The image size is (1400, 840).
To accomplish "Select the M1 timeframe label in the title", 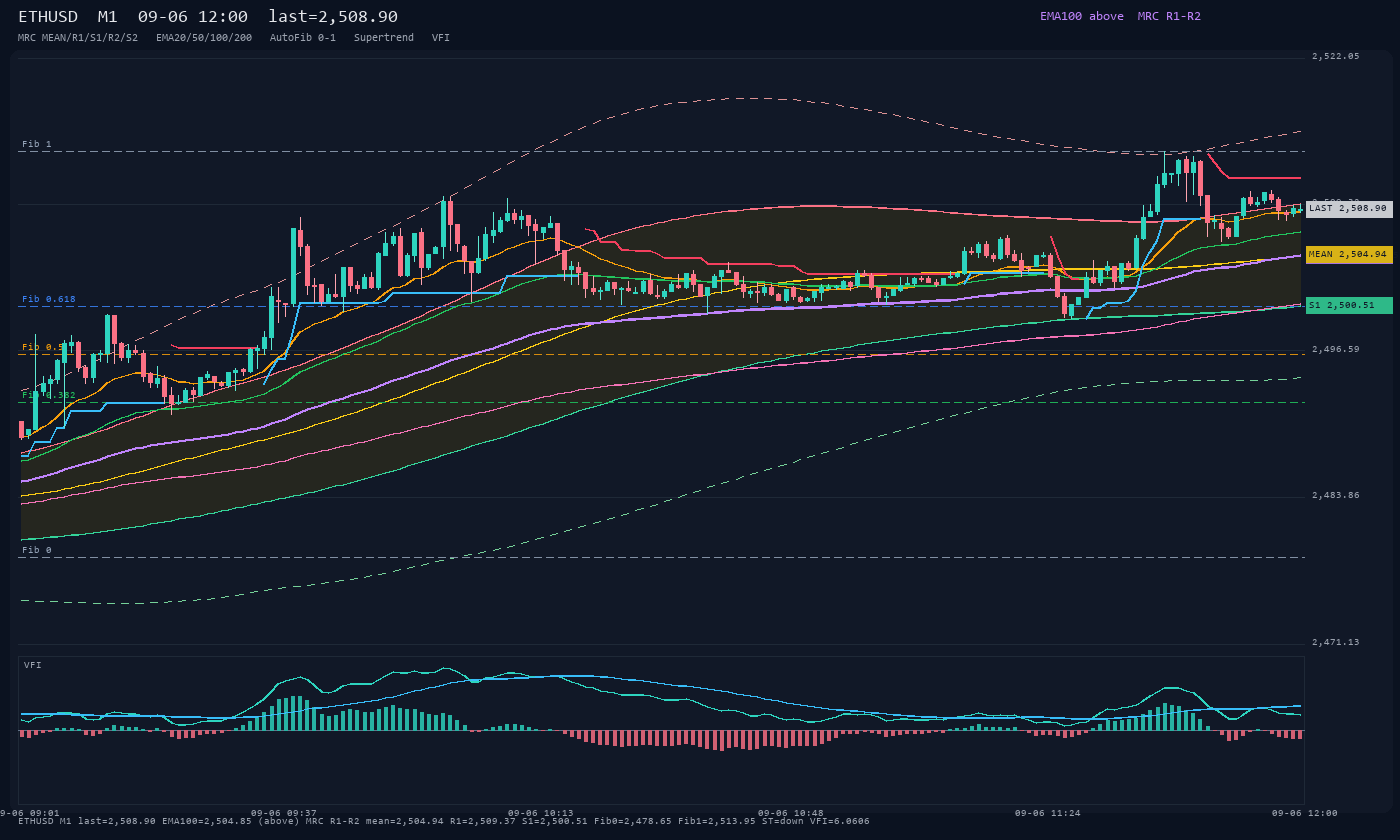I will (107, 17).
